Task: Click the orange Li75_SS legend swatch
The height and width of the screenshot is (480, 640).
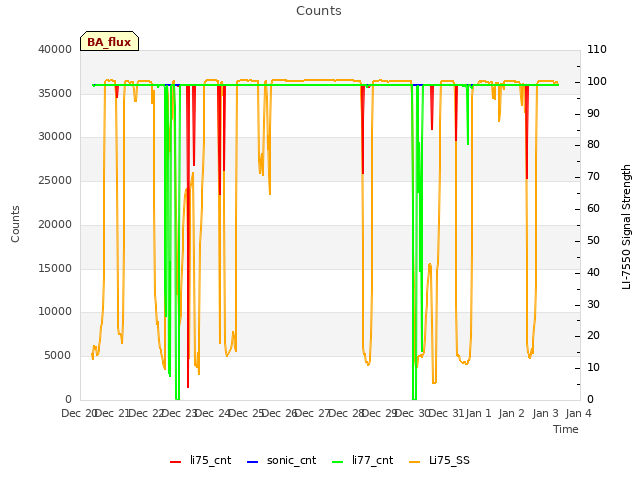Action: coord(414,462)
